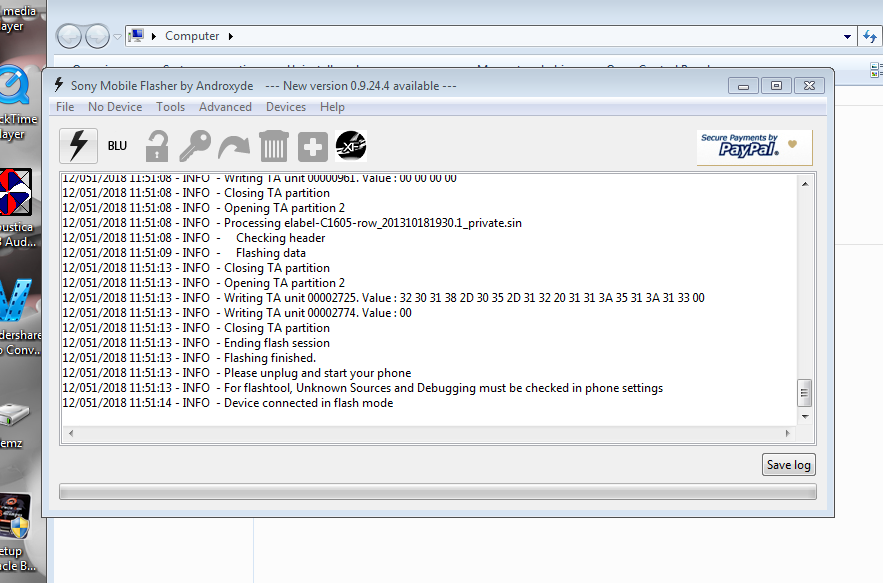The width and height of the screenshot is (883, 583).
Task: Click the vertical scrollbar thumb in log
Action: click(x=805, y=393)
